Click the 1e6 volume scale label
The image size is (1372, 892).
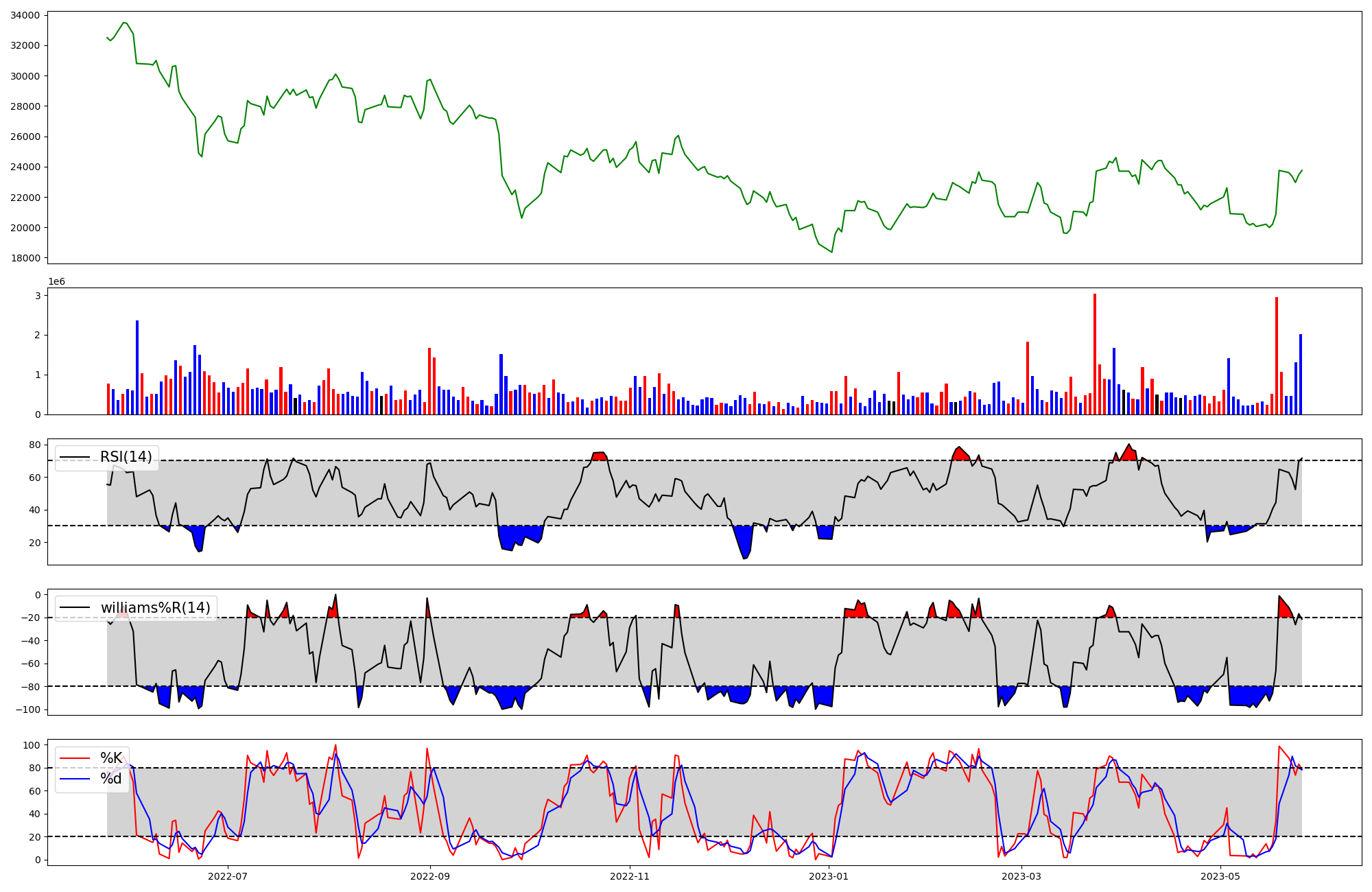56,282
